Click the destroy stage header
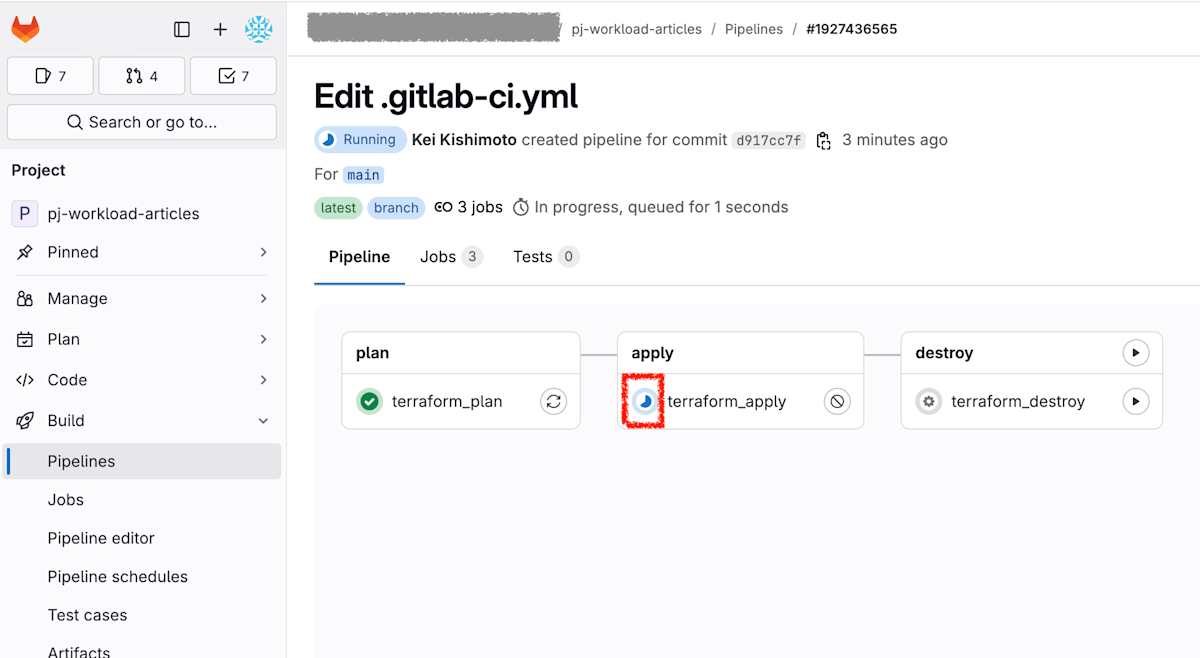Image resolution: width=1200 pixels, height=658 pixels. tap(944, 353)
